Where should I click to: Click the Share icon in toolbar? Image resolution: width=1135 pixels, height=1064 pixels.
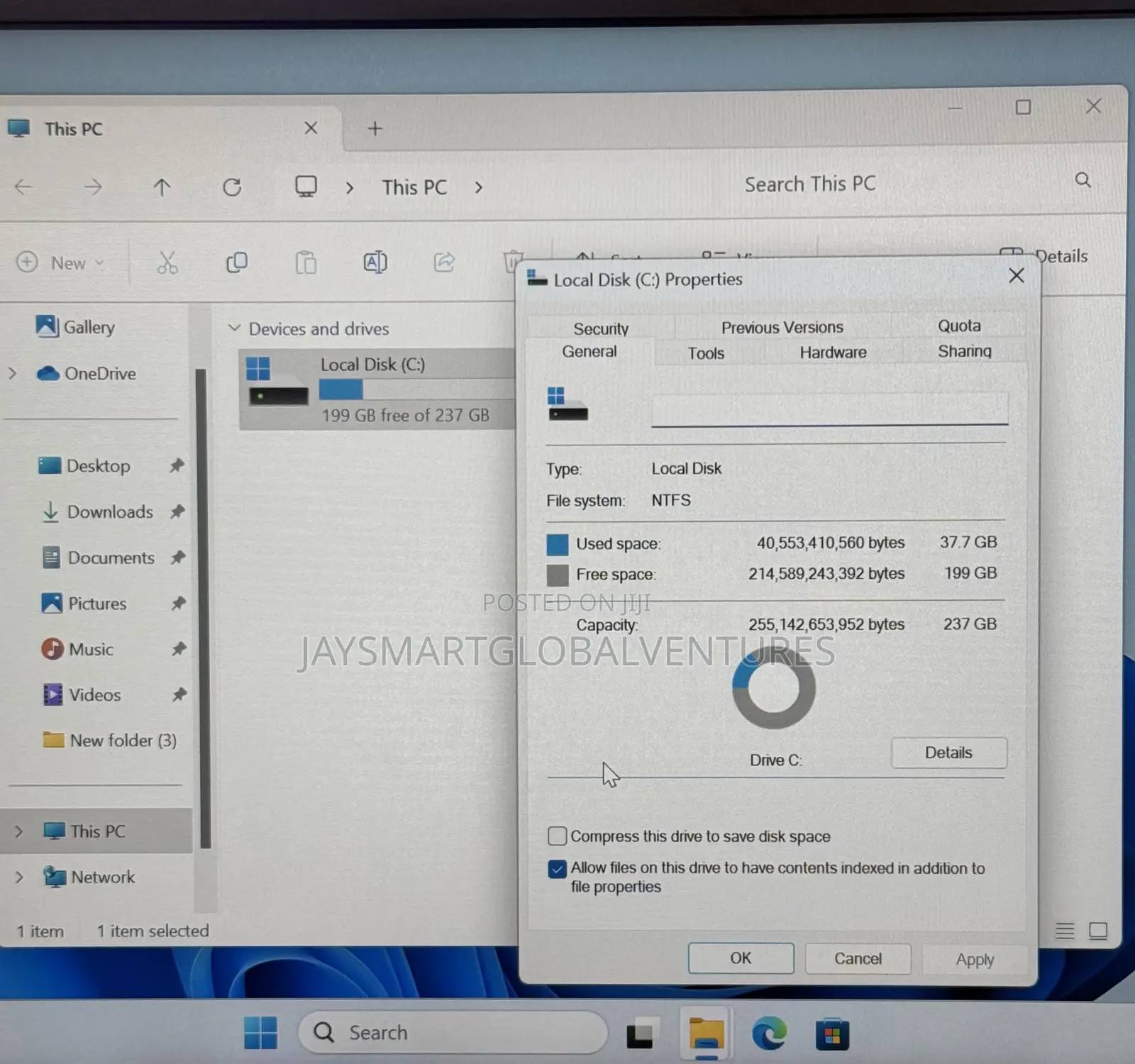pos(444,262)
